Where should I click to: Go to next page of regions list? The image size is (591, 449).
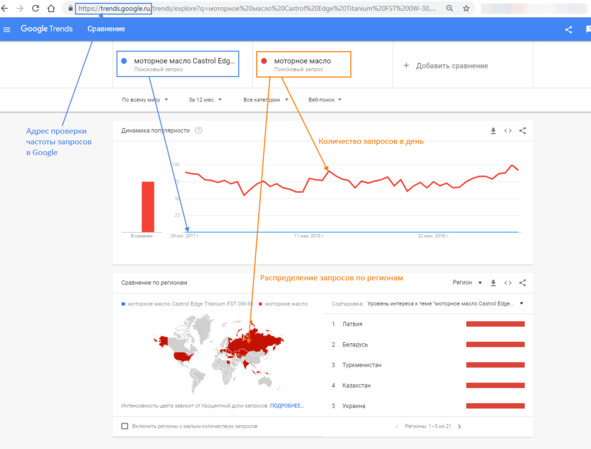pyautogui.click(x=459, y=426)
